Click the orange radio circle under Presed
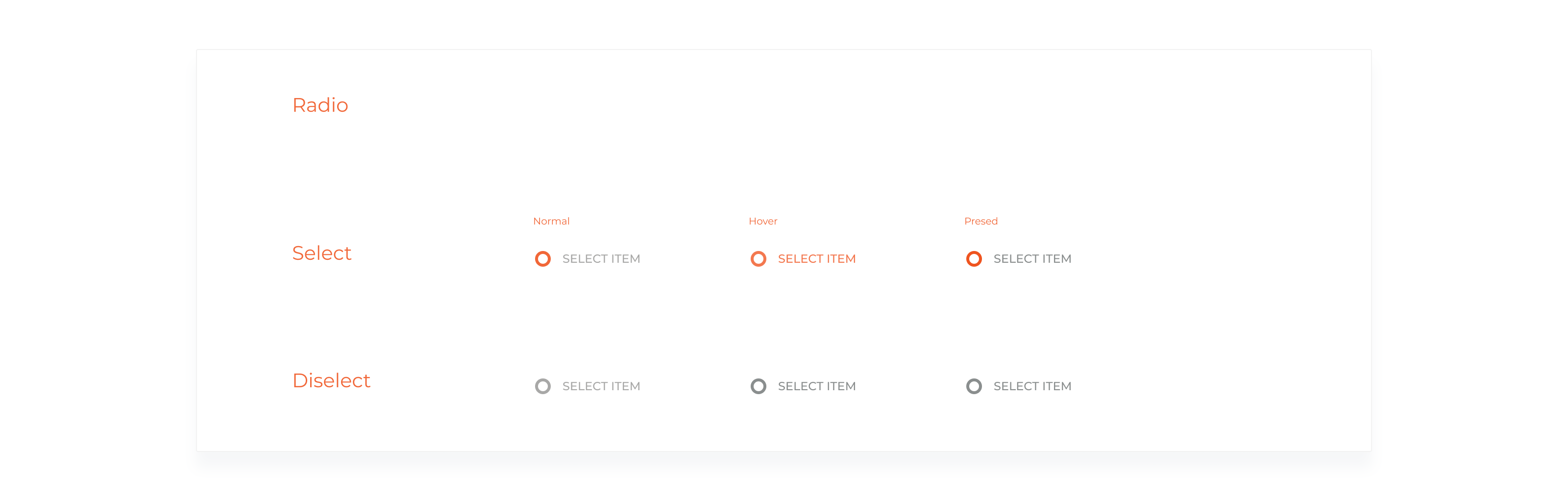Screen dimensions: 1568x501 point(973,259)
